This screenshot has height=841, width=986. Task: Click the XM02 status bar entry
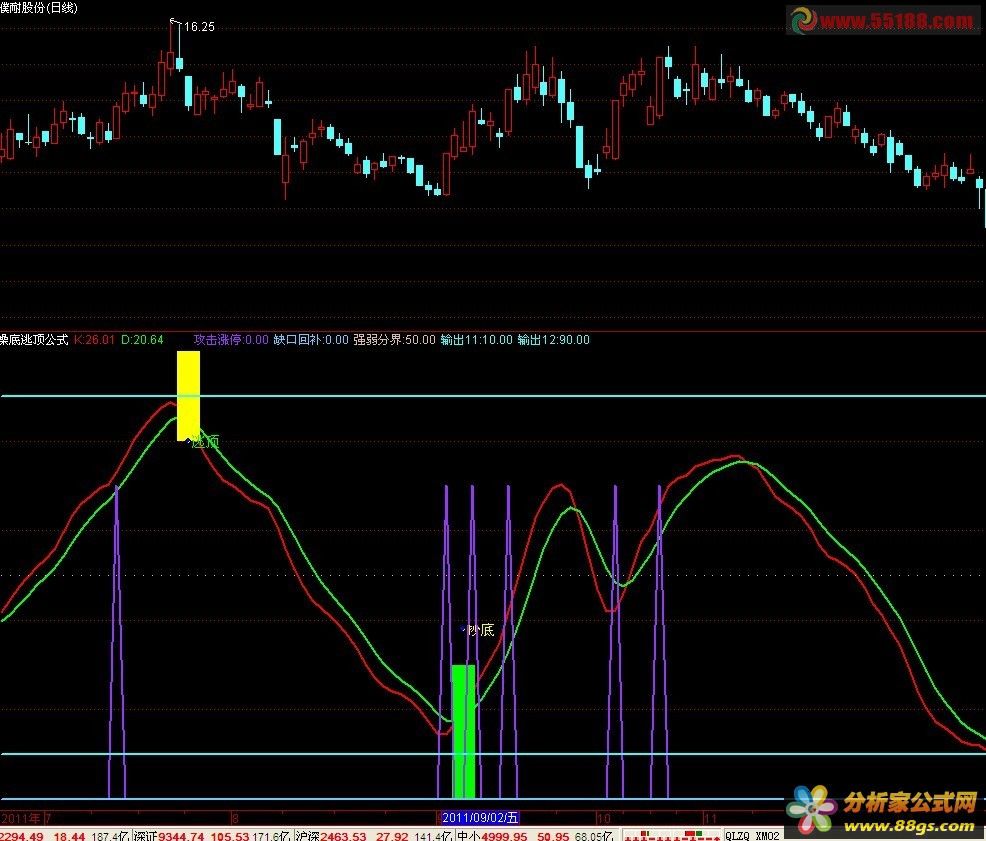(x=767, y=835)
